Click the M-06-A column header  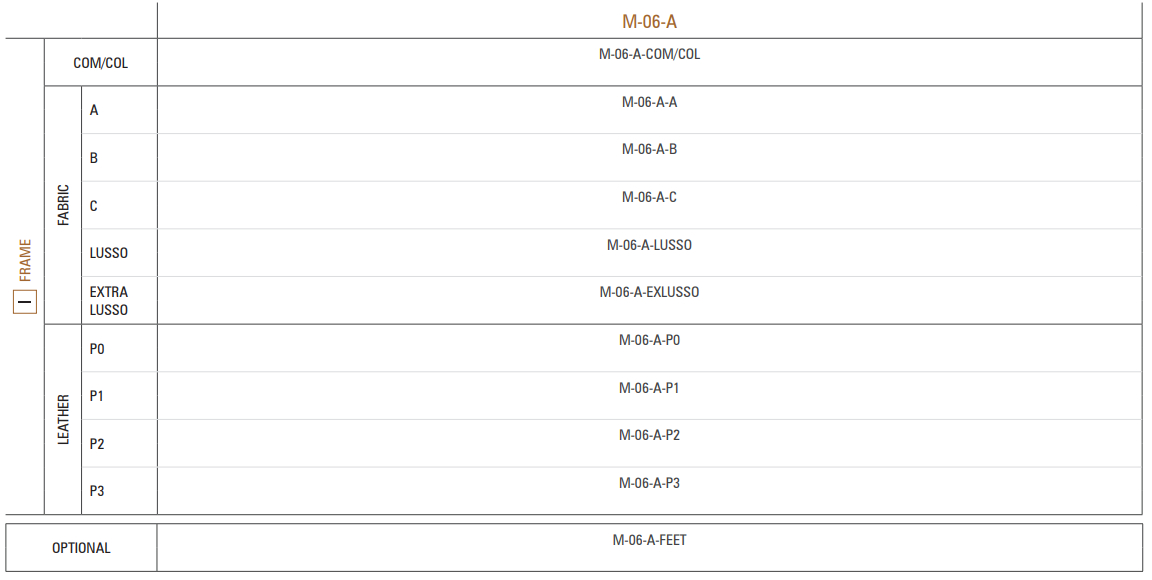pyautogui.click(x=649, y=22)
